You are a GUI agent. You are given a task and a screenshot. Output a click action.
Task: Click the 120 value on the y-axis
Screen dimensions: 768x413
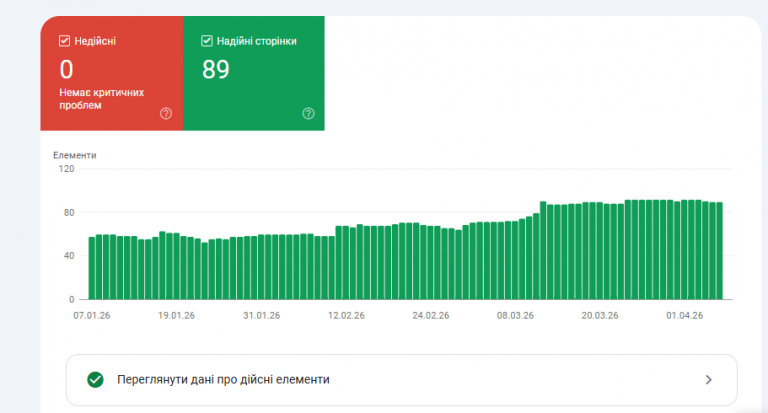pyautogui.click(x=66, y=169)
